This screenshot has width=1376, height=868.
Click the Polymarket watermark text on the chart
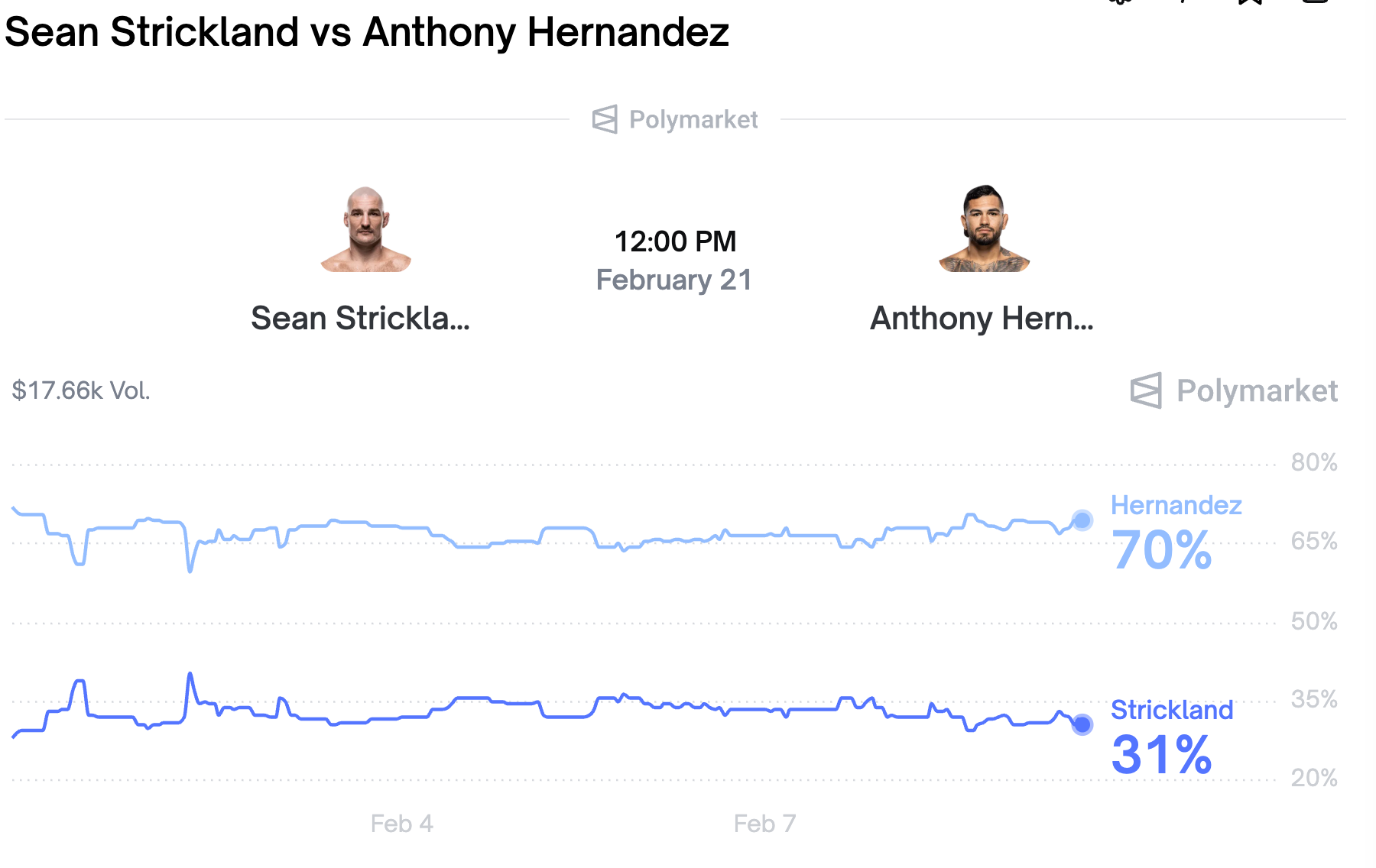[x=1257, y=390]
